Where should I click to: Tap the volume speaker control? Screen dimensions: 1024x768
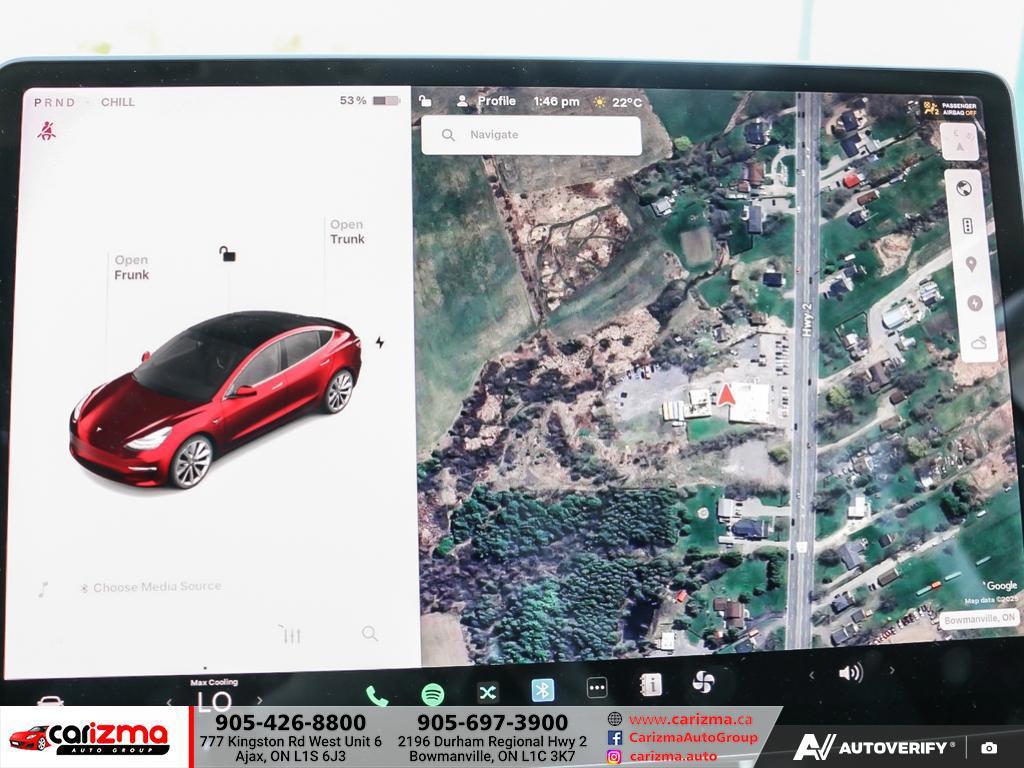click(850, 673)
